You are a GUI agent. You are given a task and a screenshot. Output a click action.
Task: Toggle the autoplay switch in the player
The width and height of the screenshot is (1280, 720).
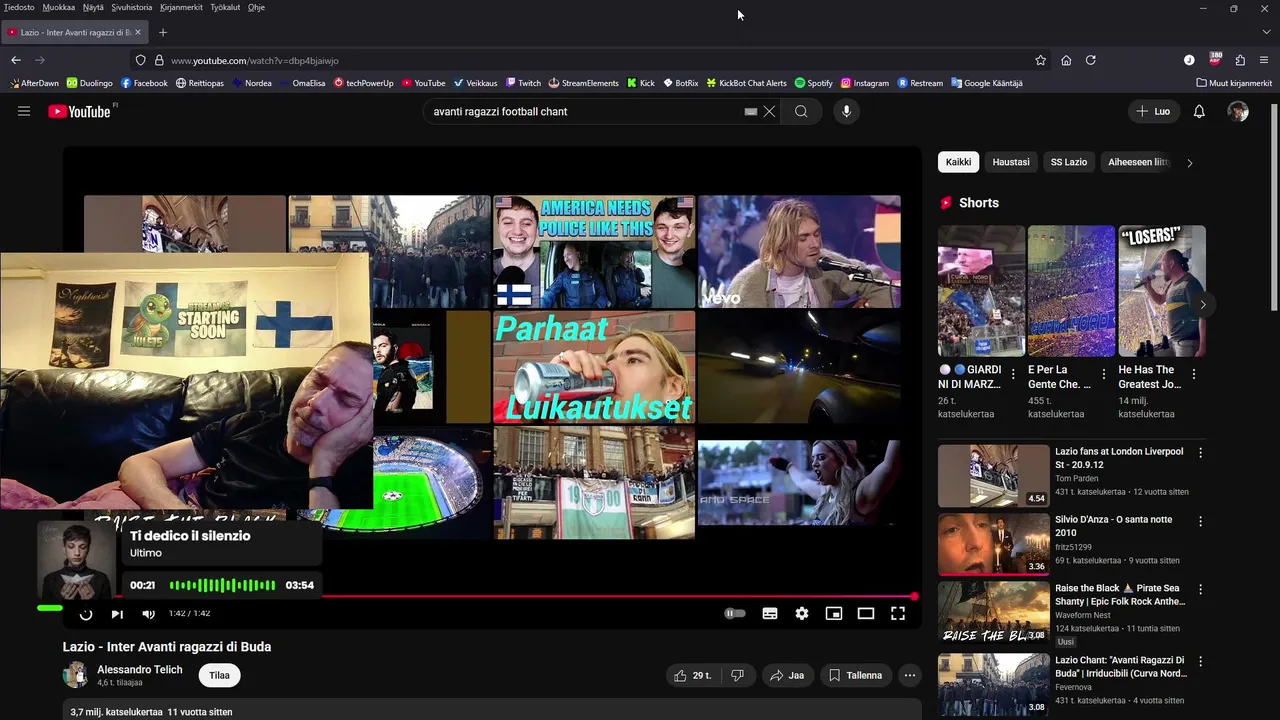pyautogui.click(x=735, y=613)
